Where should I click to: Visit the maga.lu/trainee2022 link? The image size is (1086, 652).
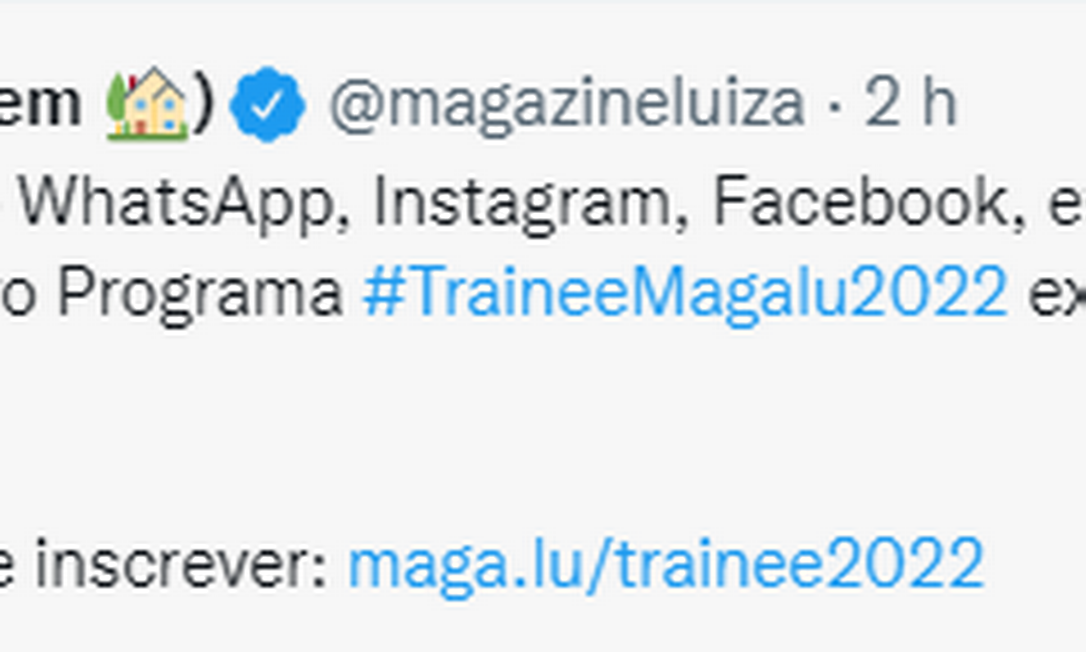tap(665, 564)
